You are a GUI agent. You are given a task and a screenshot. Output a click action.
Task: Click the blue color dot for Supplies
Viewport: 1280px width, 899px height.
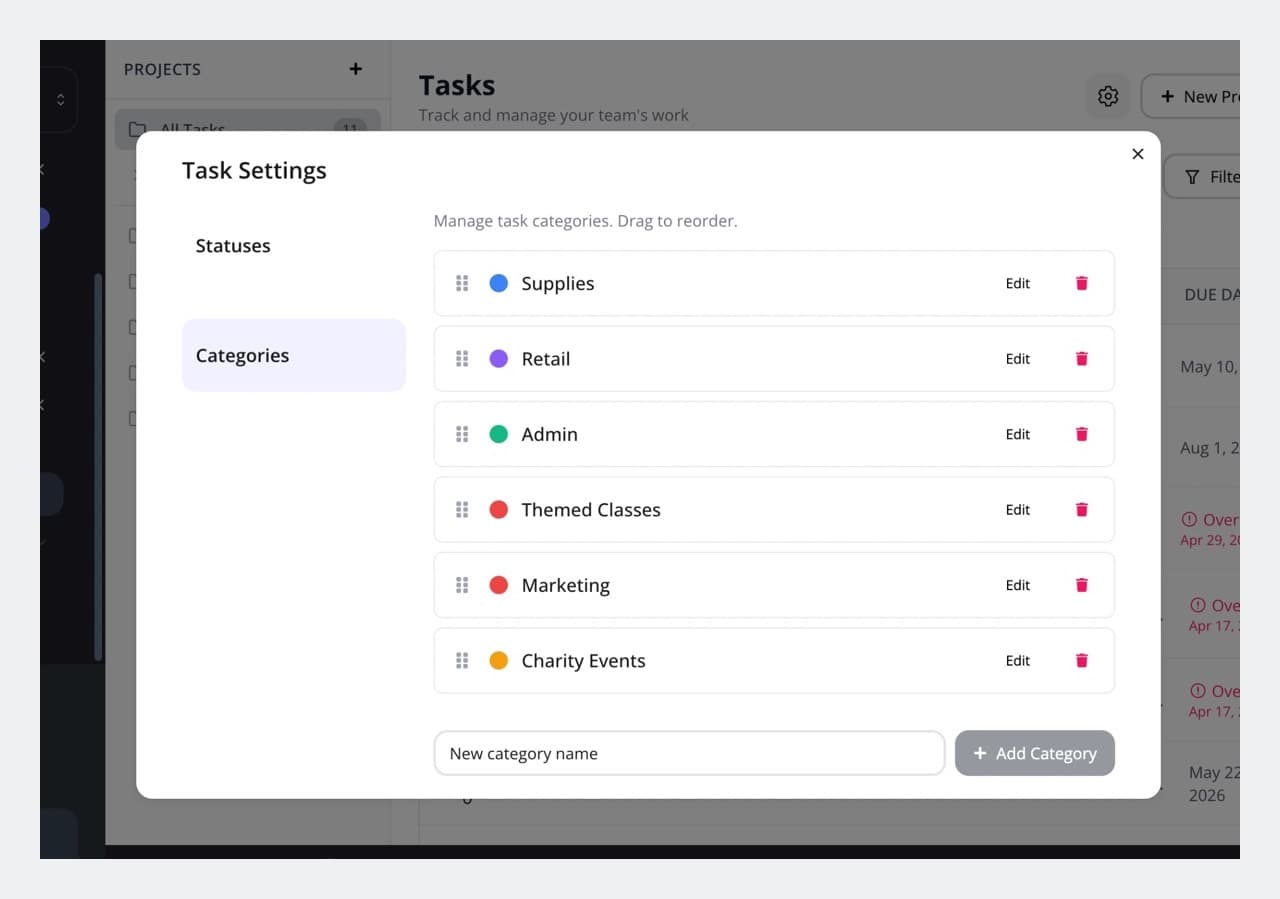pos(498,283)
